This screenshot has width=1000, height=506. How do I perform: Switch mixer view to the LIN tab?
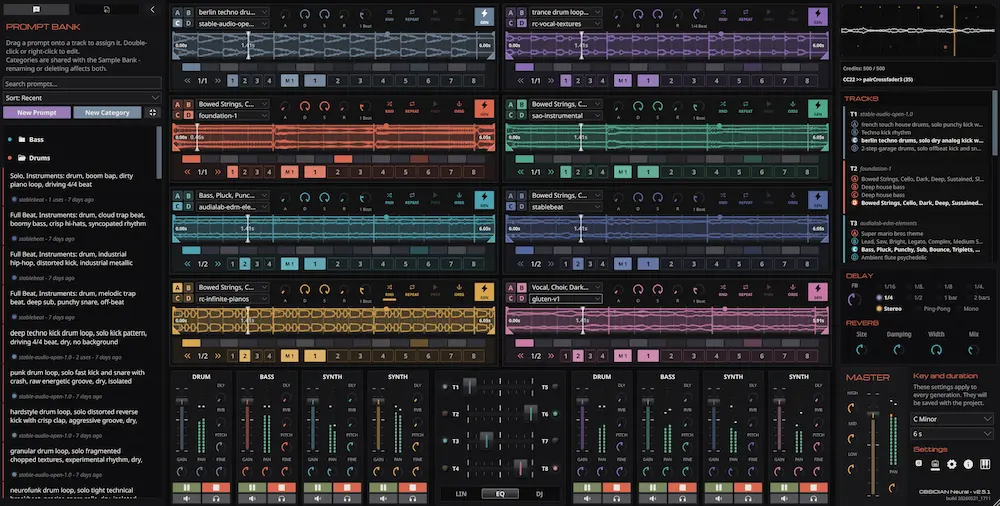pyautogui.click(x=461, y=494)
